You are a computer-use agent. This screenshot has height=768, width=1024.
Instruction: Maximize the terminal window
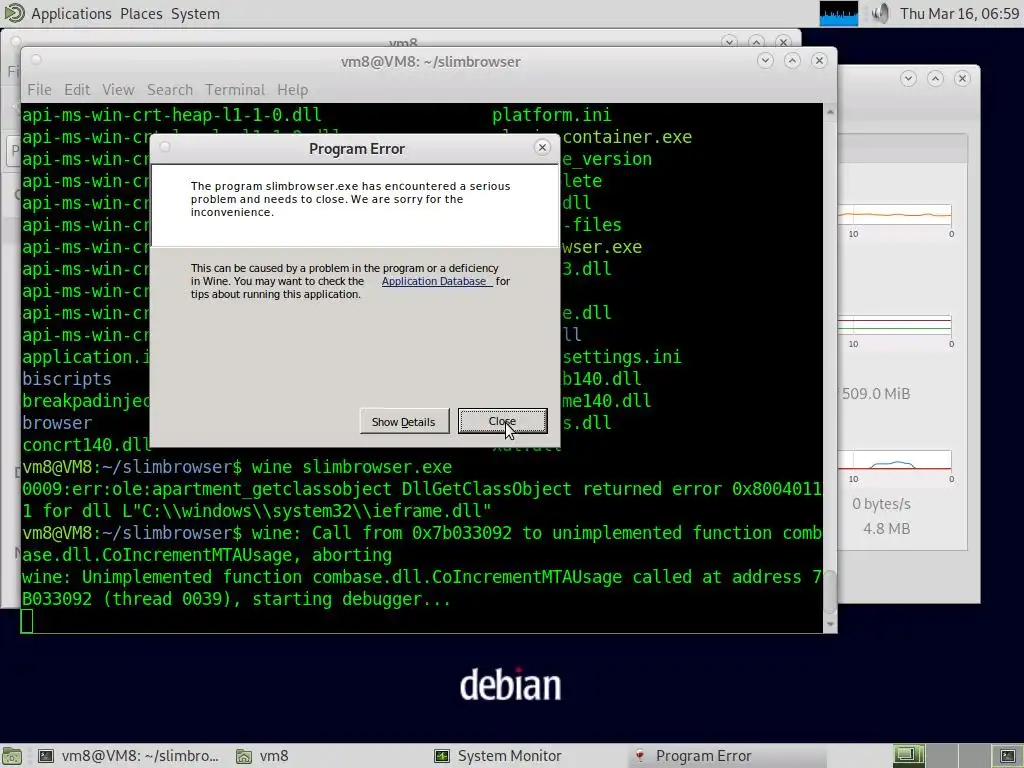[x=792, y=61]
